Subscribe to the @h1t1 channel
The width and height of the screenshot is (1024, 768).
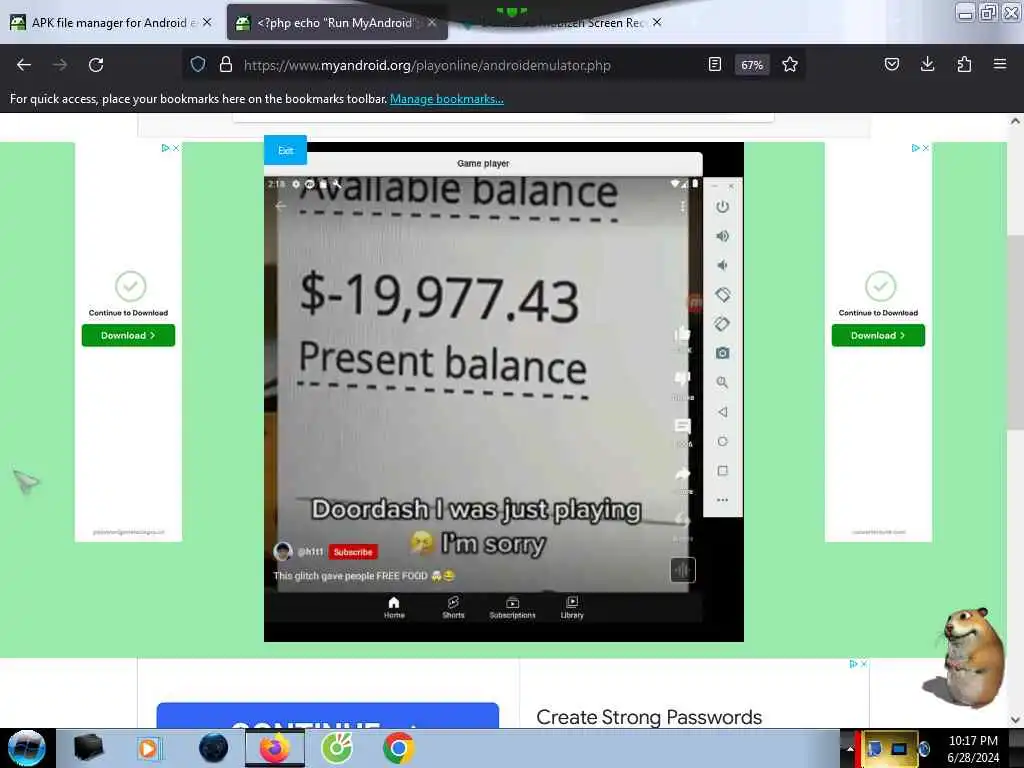353,552
